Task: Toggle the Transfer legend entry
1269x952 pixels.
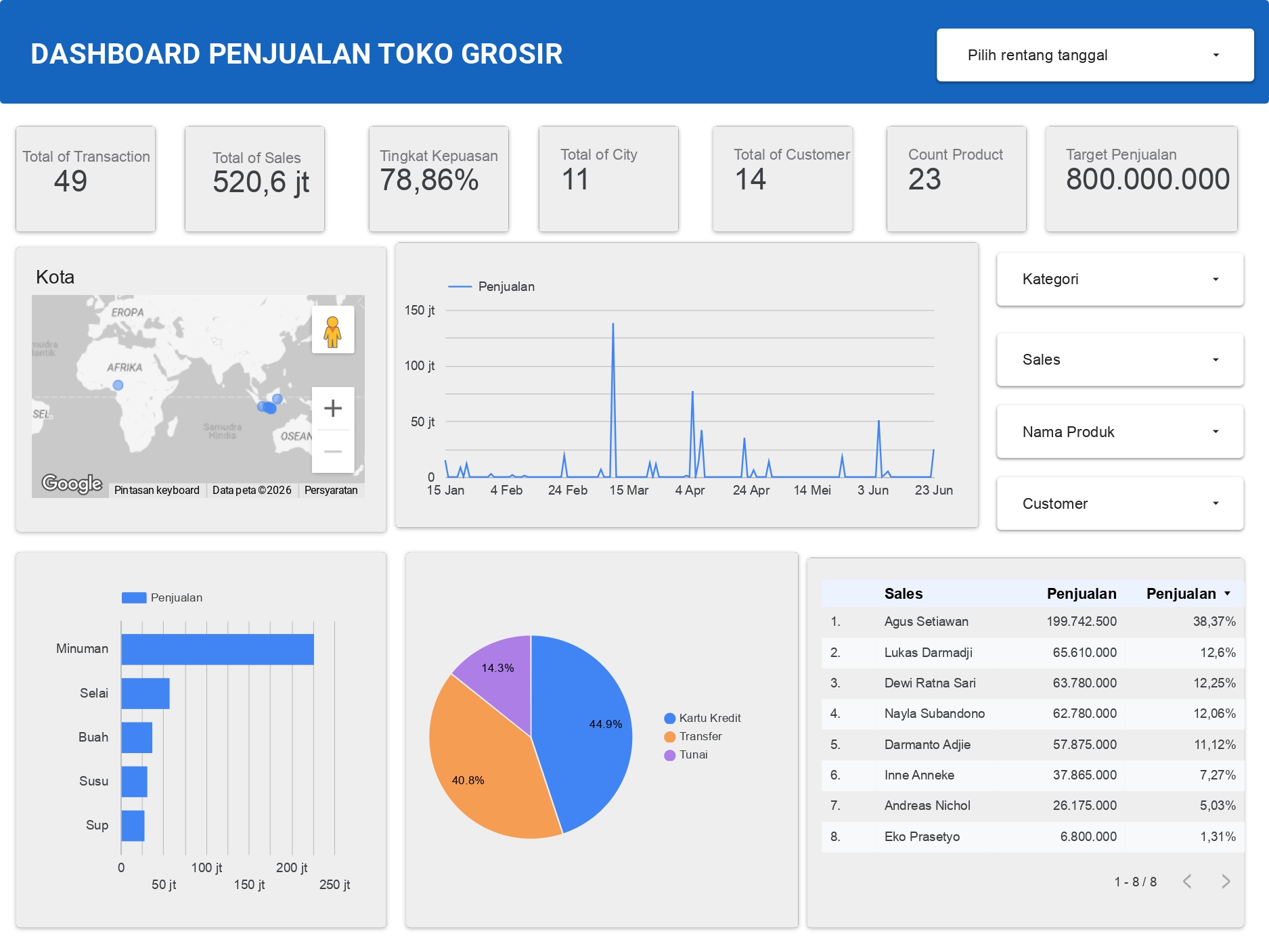Action: click(700, 736)
